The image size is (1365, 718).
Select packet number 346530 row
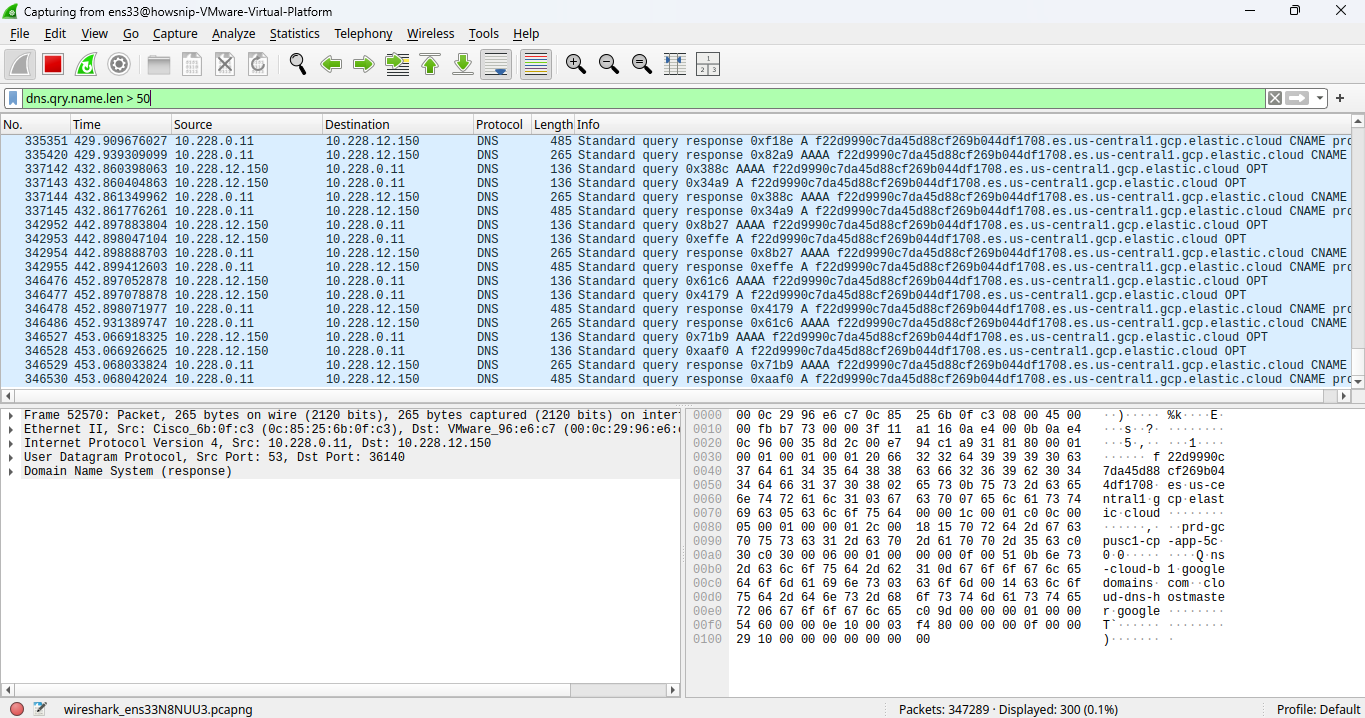coord(675,379)
